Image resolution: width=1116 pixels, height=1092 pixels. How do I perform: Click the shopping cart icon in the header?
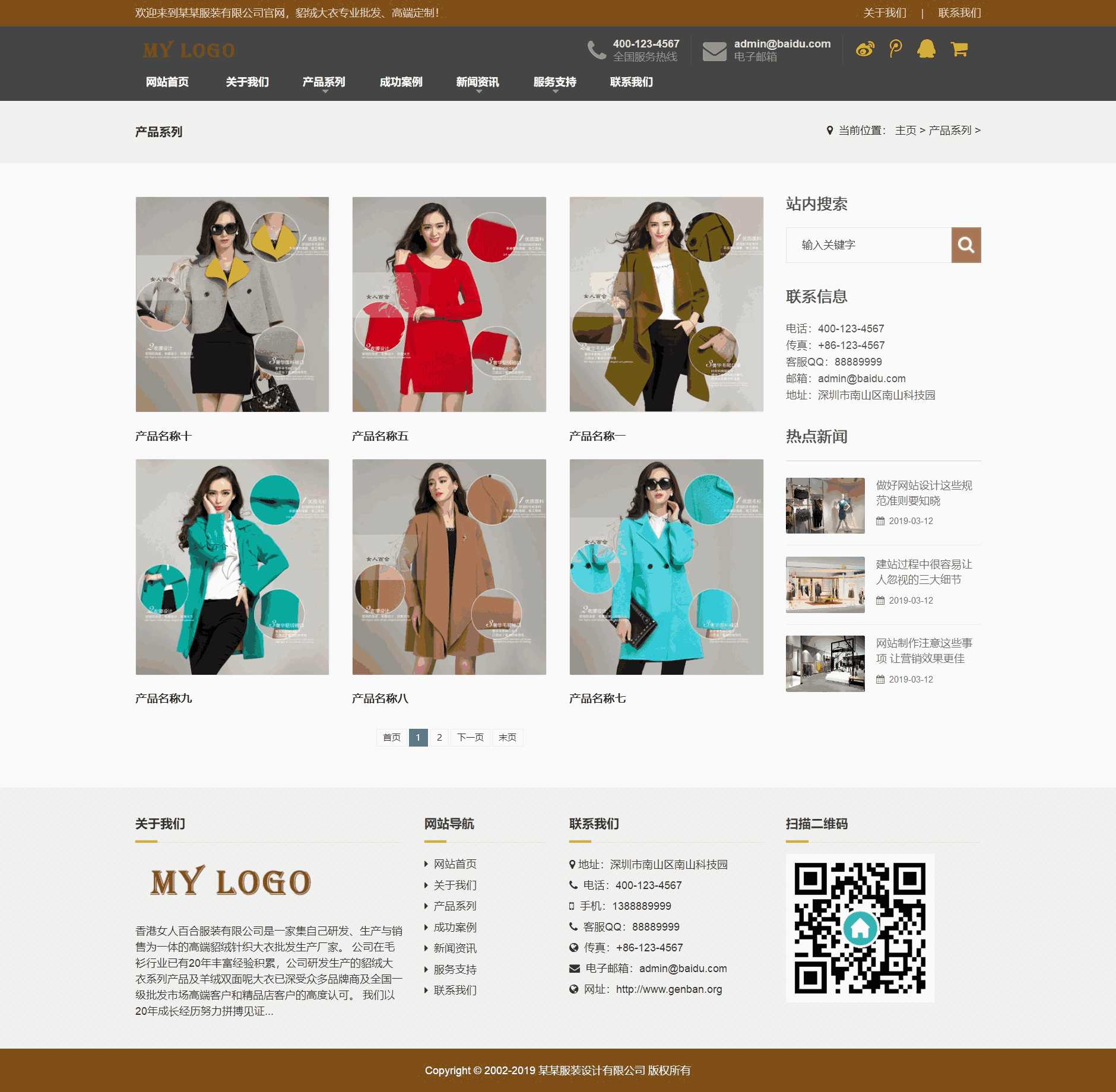click(958, 49)
